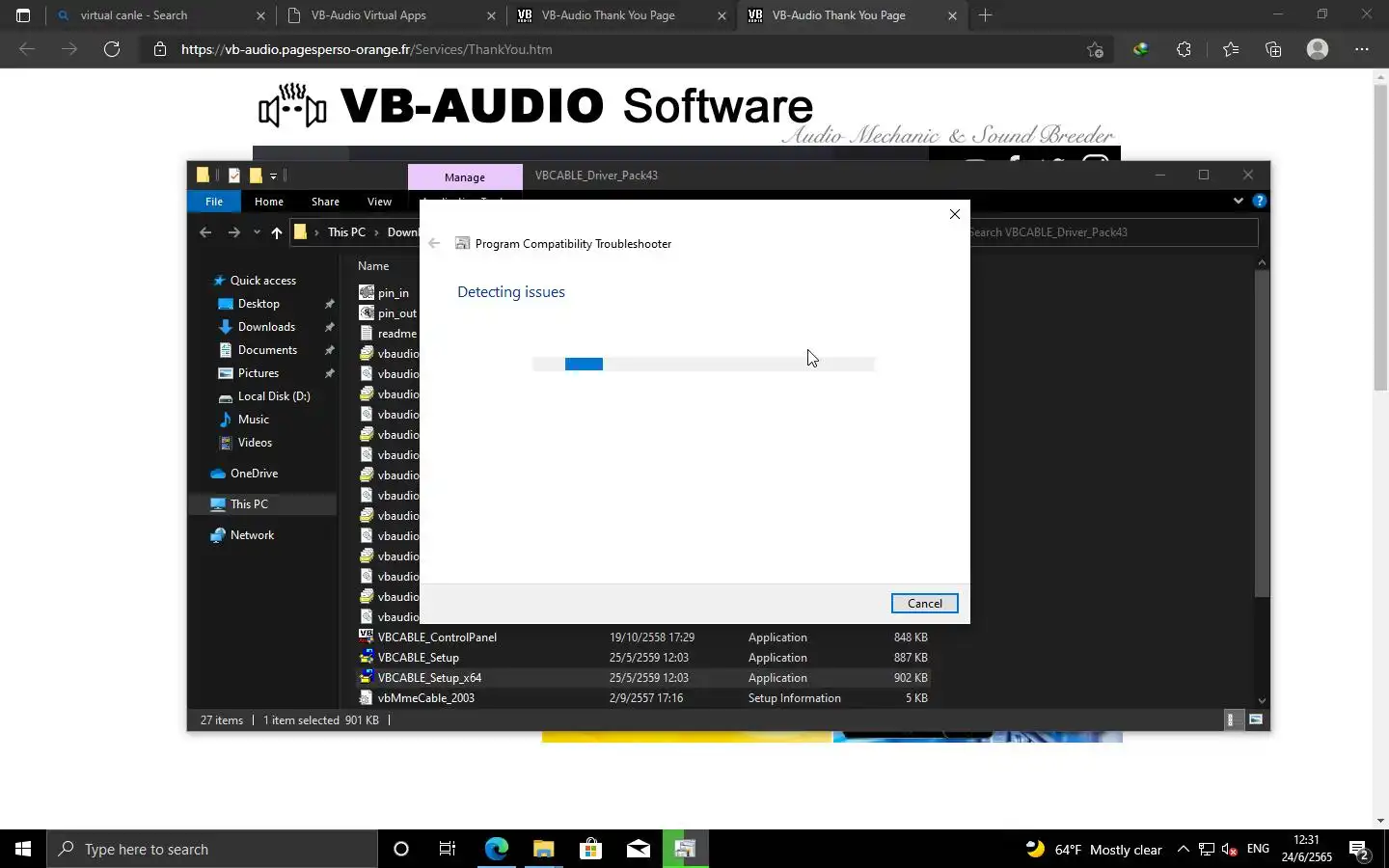Switch to the Home ribbon tab
The height and width of the screenshot is (868, 1389).
click(268, 202)
